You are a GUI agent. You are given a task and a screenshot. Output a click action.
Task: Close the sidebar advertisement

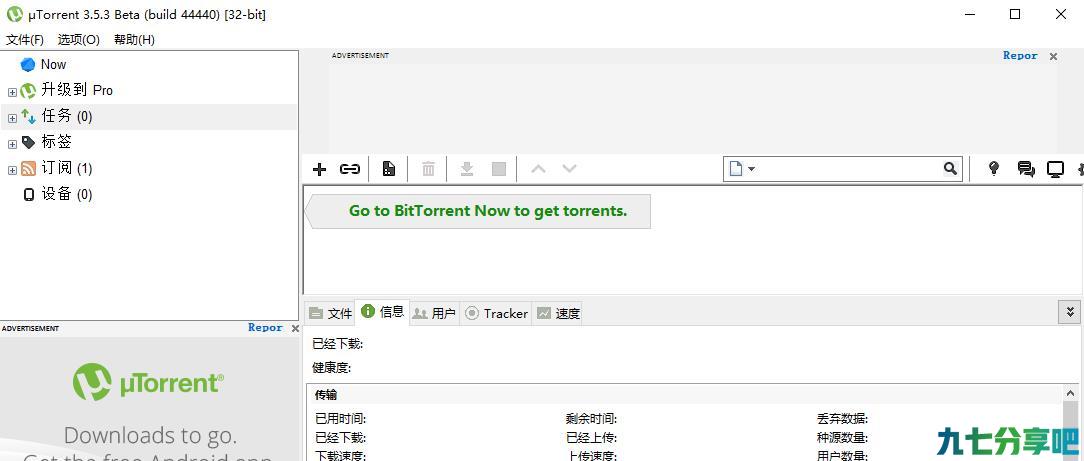tap(295, 328)
